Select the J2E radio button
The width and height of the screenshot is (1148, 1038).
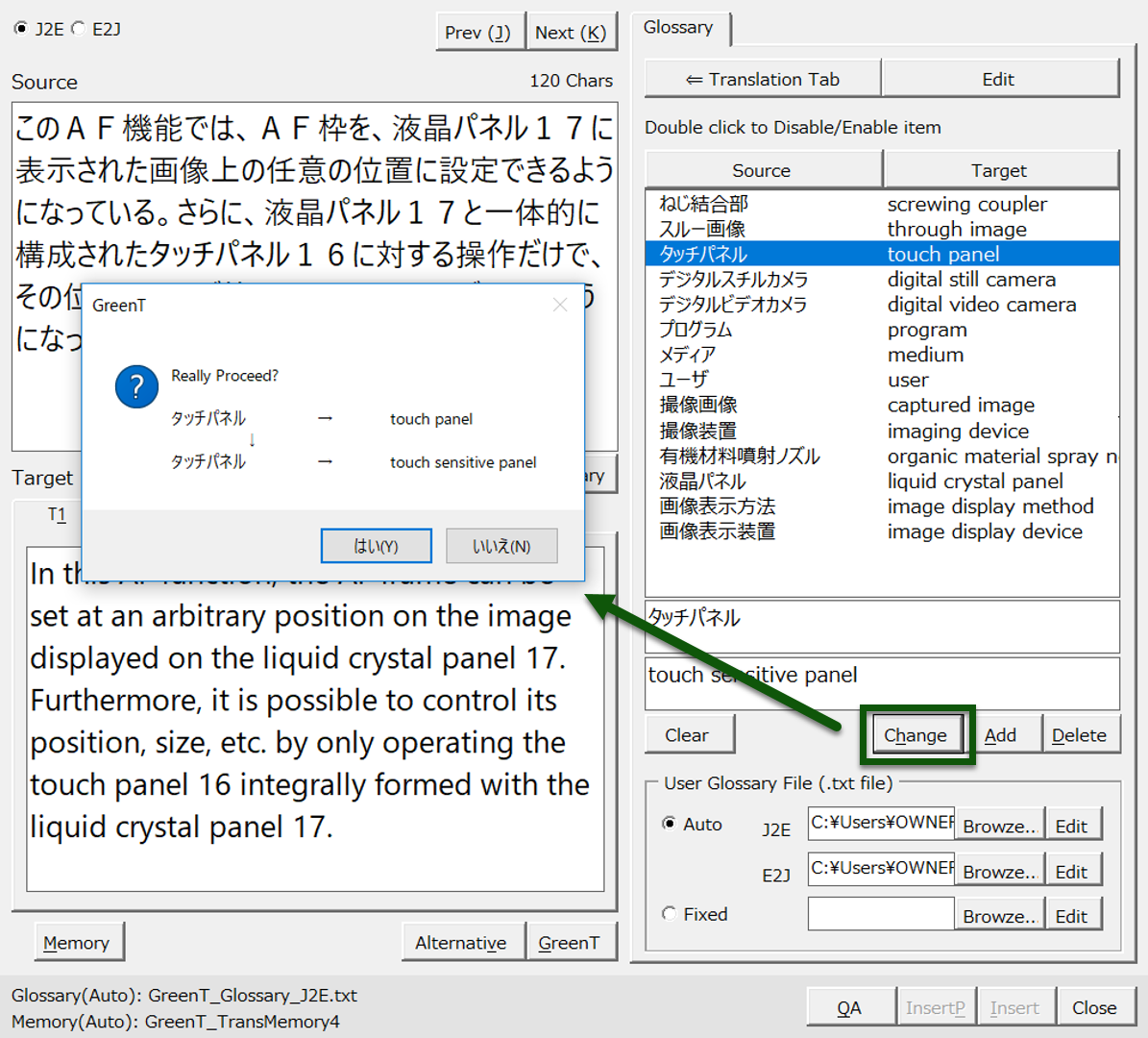click(x=21, y=29)
